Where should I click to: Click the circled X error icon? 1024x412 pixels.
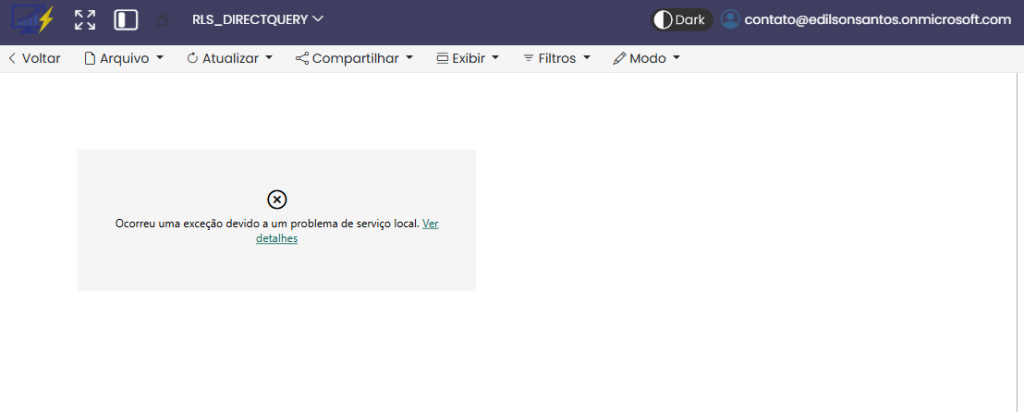[277, 199]
